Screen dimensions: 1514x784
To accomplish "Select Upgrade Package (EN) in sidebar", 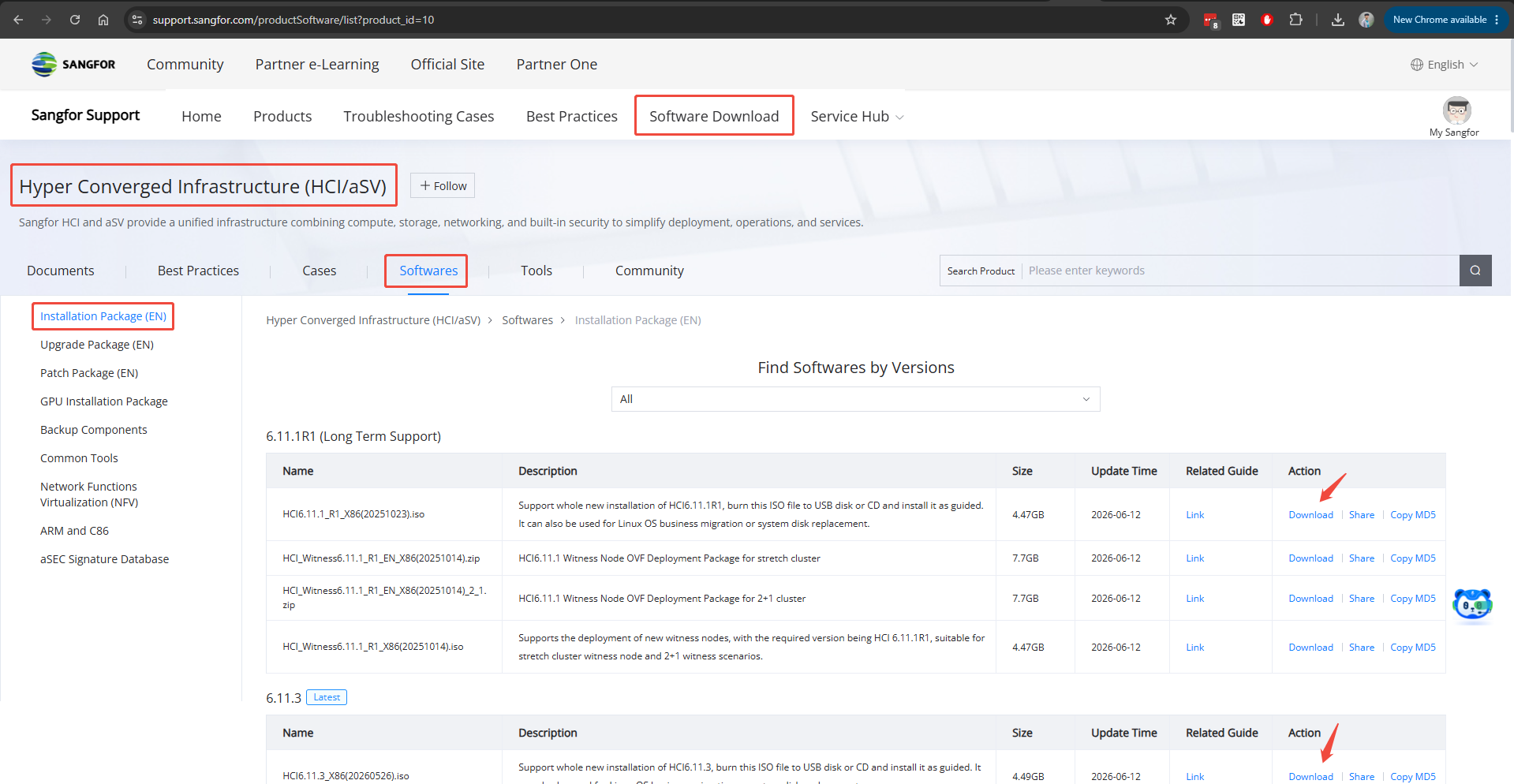I will click(x=97, y=345).
